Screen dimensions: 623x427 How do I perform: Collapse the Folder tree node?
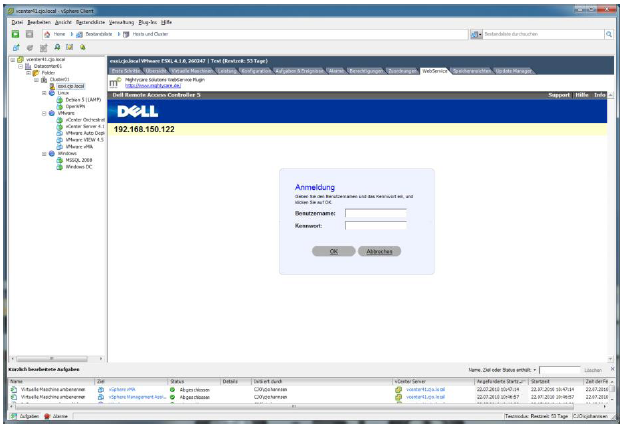click(x=29, y=73)
